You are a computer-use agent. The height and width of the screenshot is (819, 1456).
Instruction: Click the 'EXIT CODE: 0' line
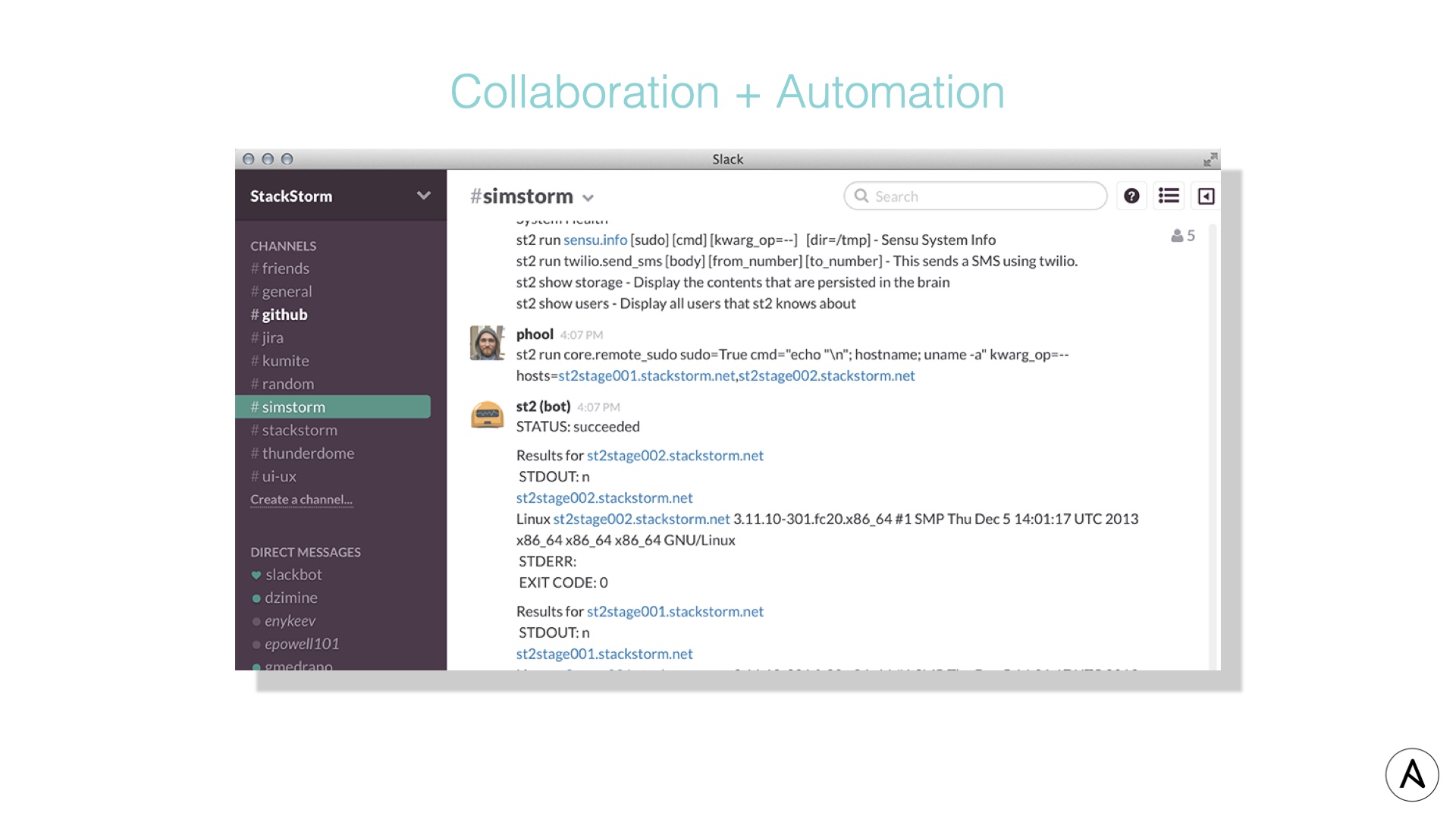coord(563,582)
